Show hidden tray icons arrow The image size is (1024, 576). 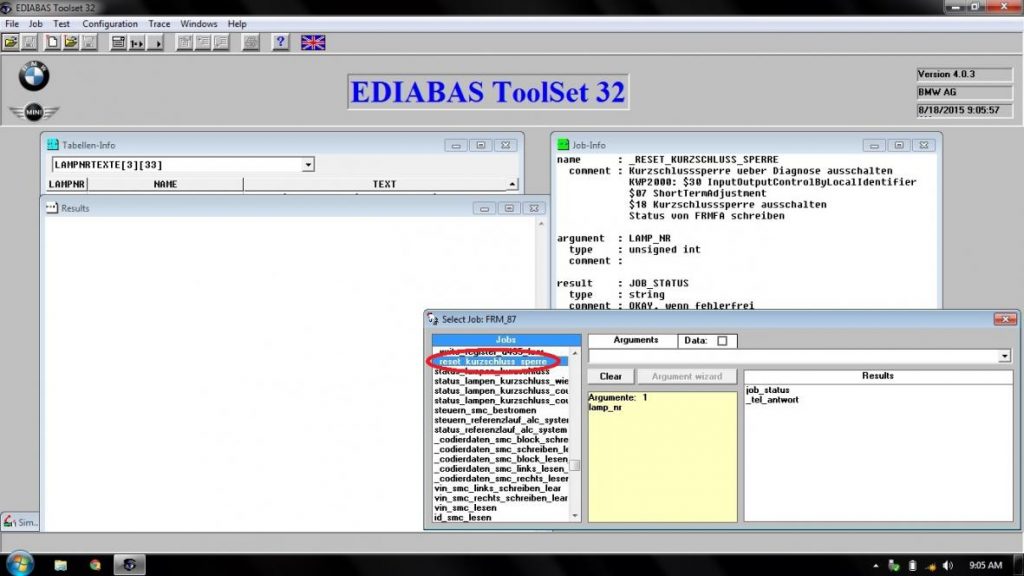(875, 566)
